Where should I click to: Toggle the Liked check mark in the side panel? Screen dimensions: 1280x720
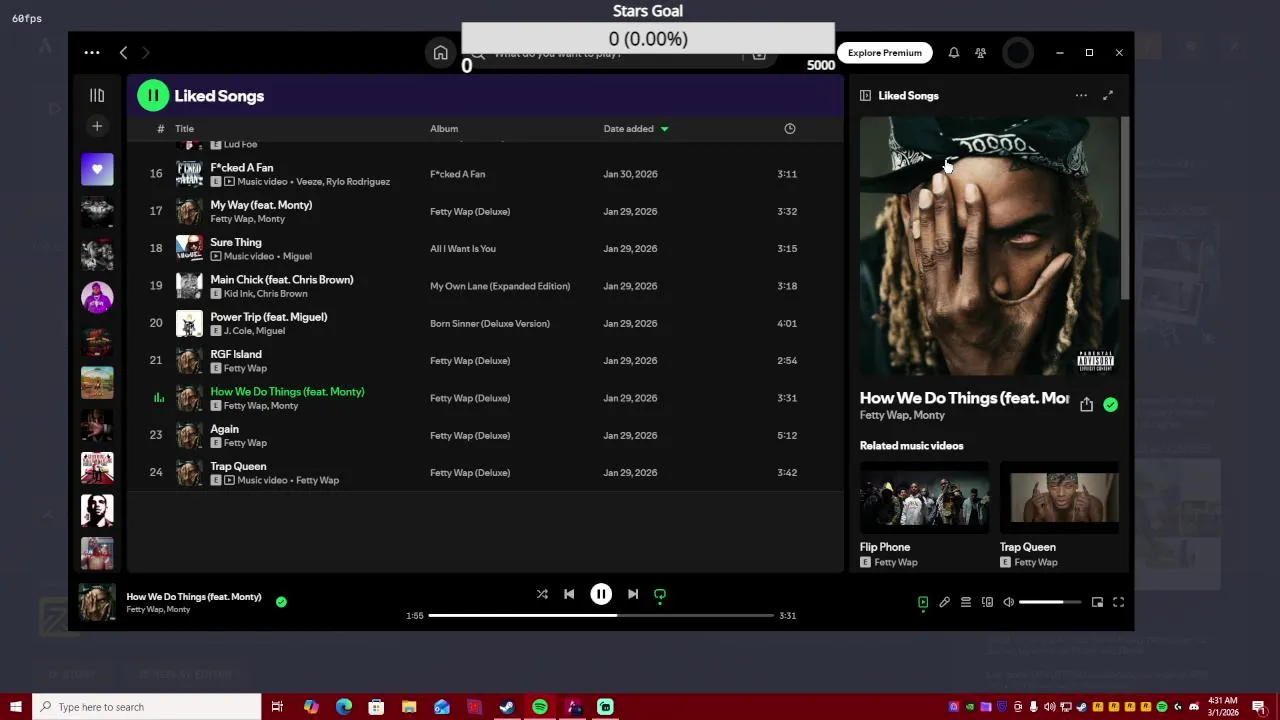pyautogui.click(x=1111, y=405)
